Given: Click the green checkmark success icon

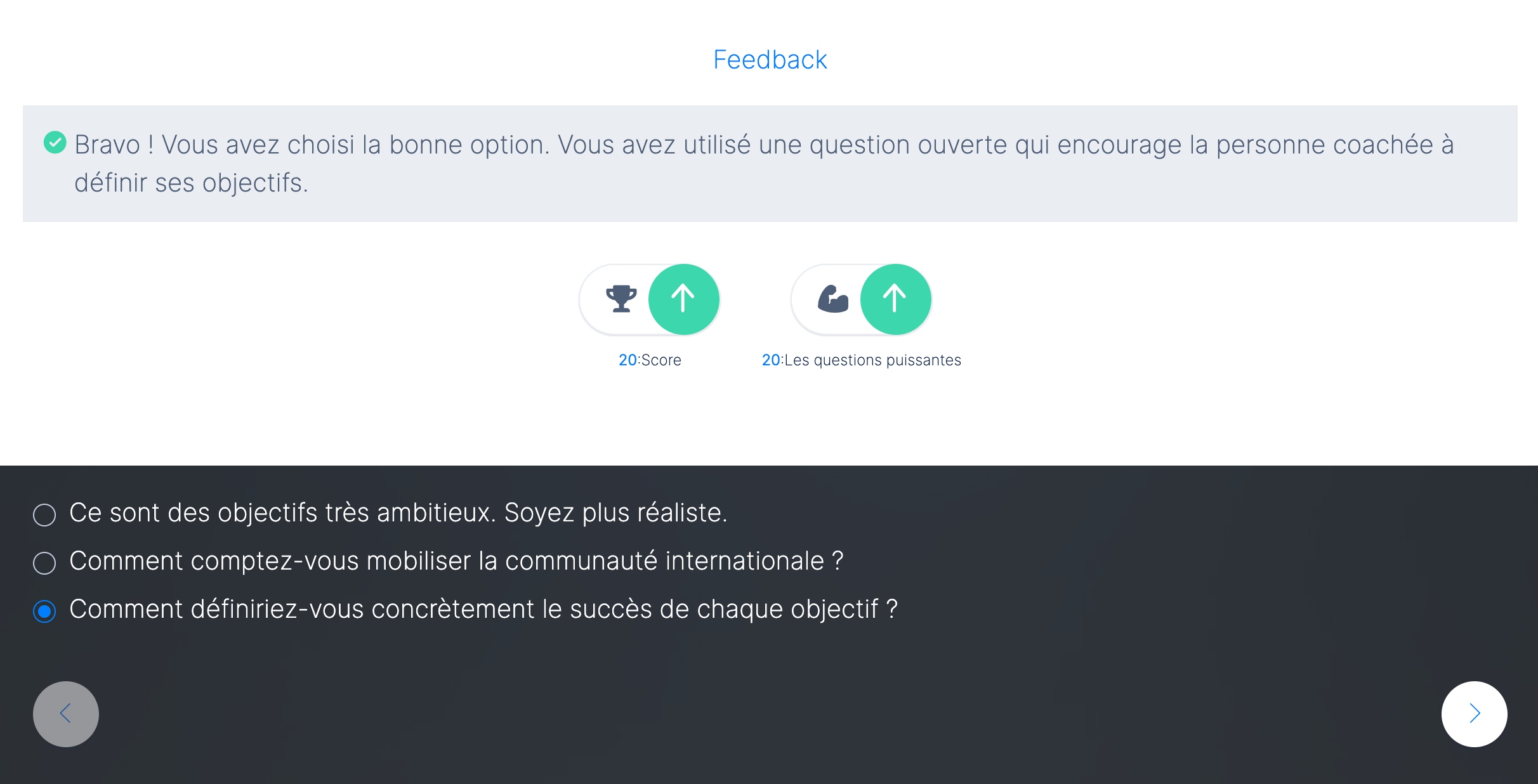Looking at the screenshot, I should point(55,143).
